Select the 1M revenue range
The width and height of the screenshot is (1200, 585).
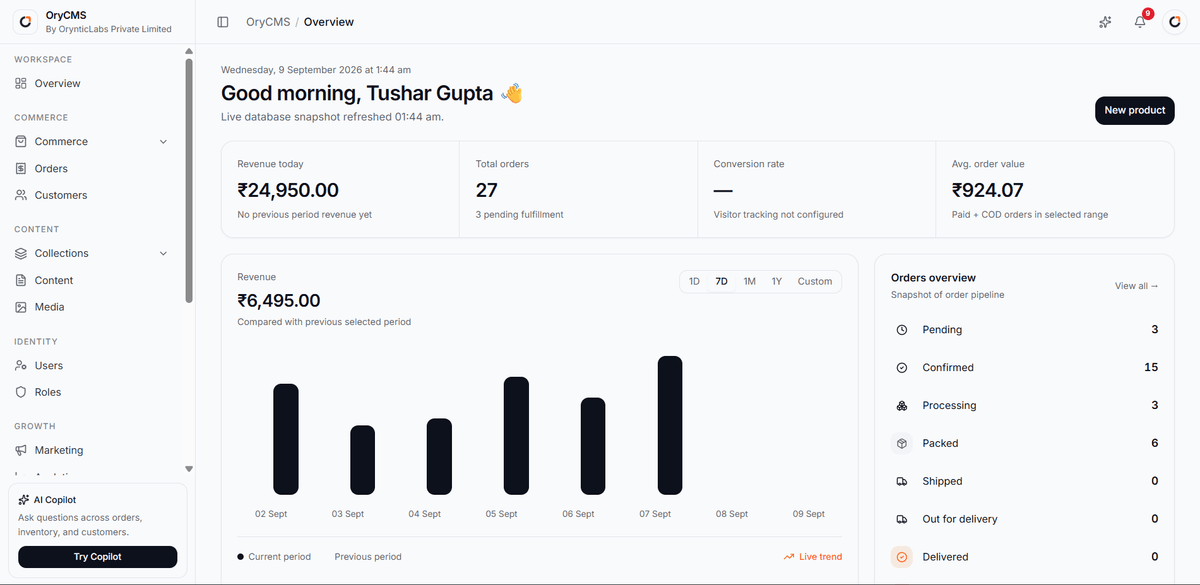(x=749, y=282)
